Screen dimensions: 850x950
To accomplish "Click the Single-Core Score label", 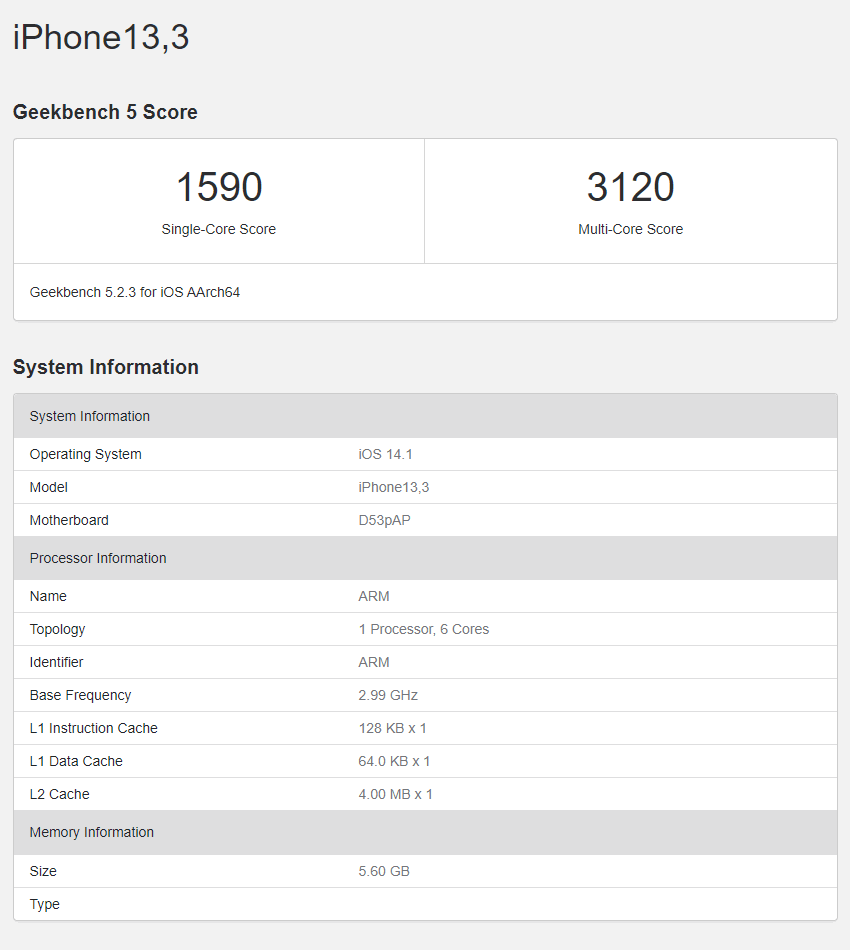I will pos(219,229).
